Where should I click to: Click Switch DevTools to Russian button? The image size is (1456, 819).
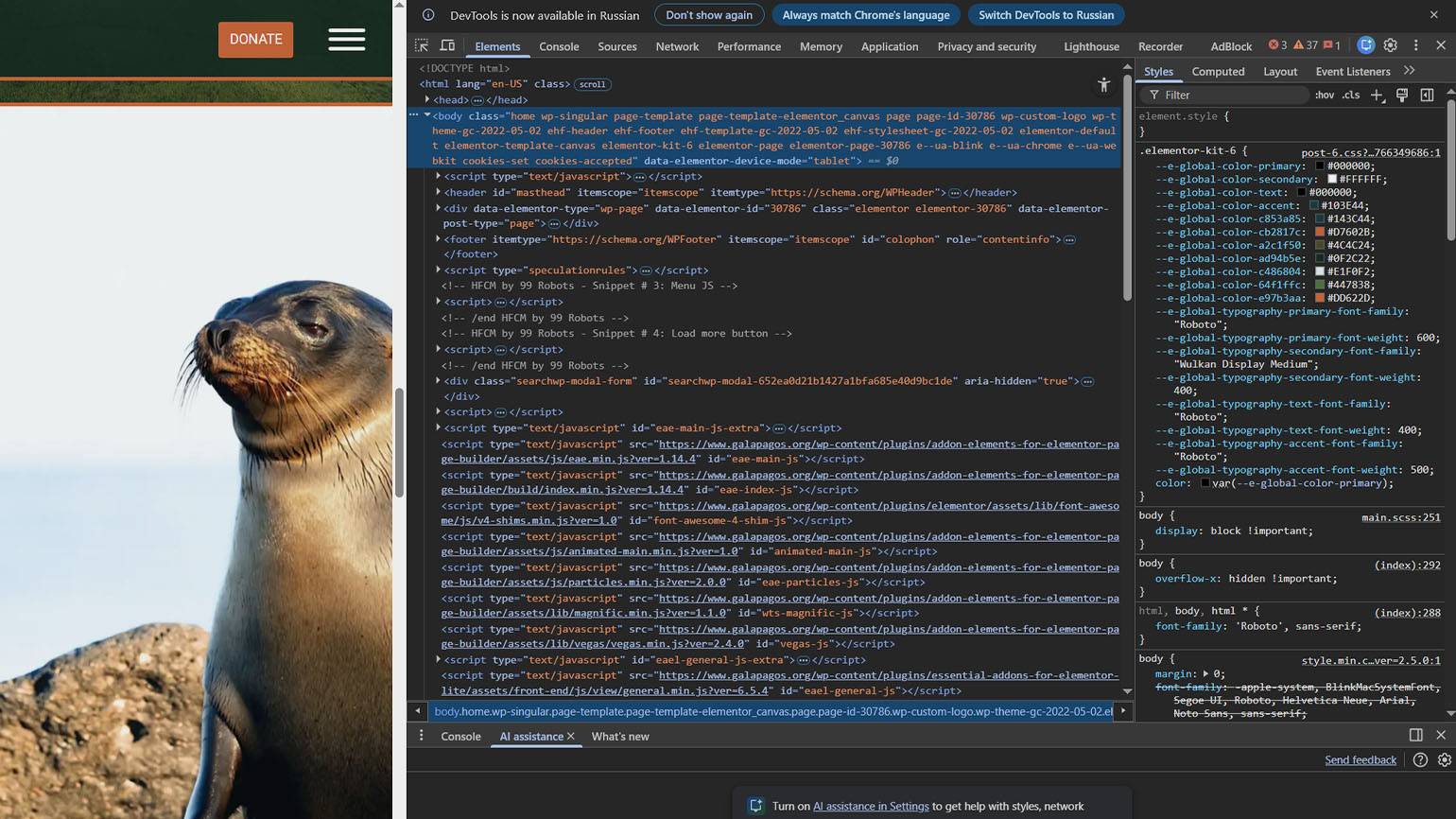pyautogui.click(x=1046, y=15)
